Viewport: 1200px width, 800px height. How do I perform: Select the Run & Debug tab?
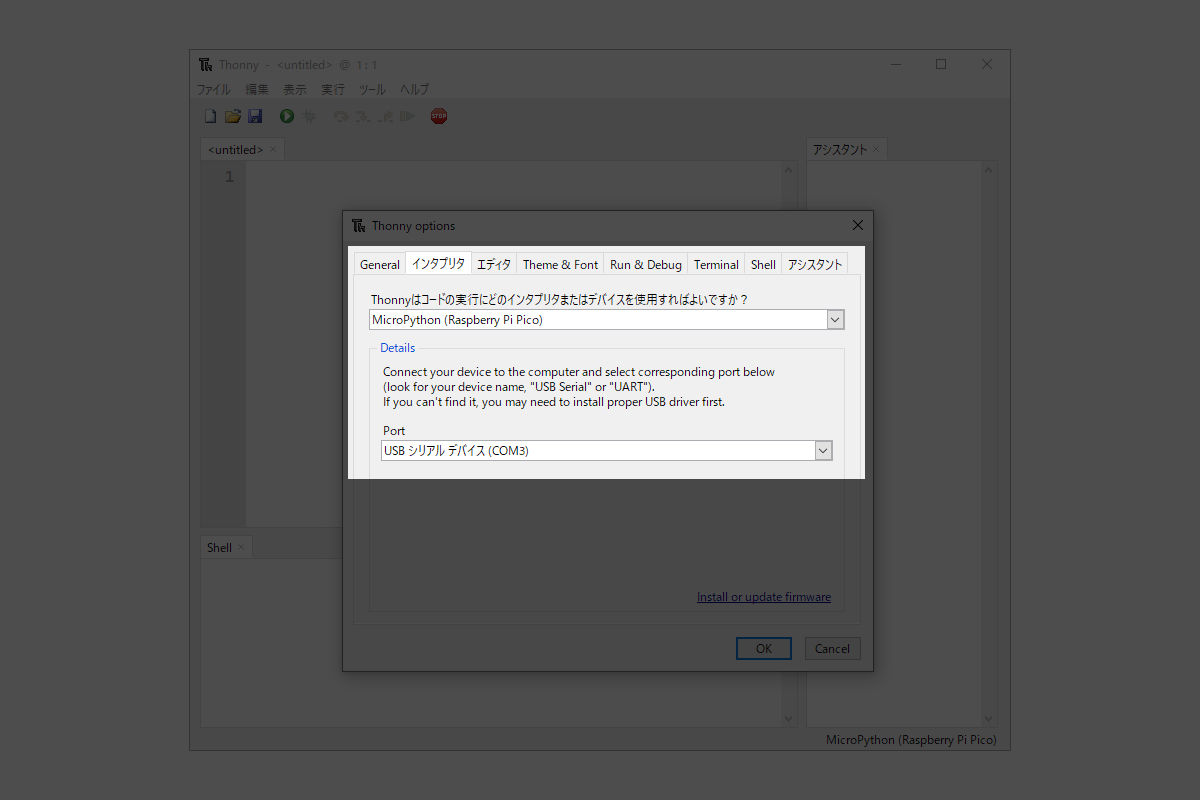(645, 265)
